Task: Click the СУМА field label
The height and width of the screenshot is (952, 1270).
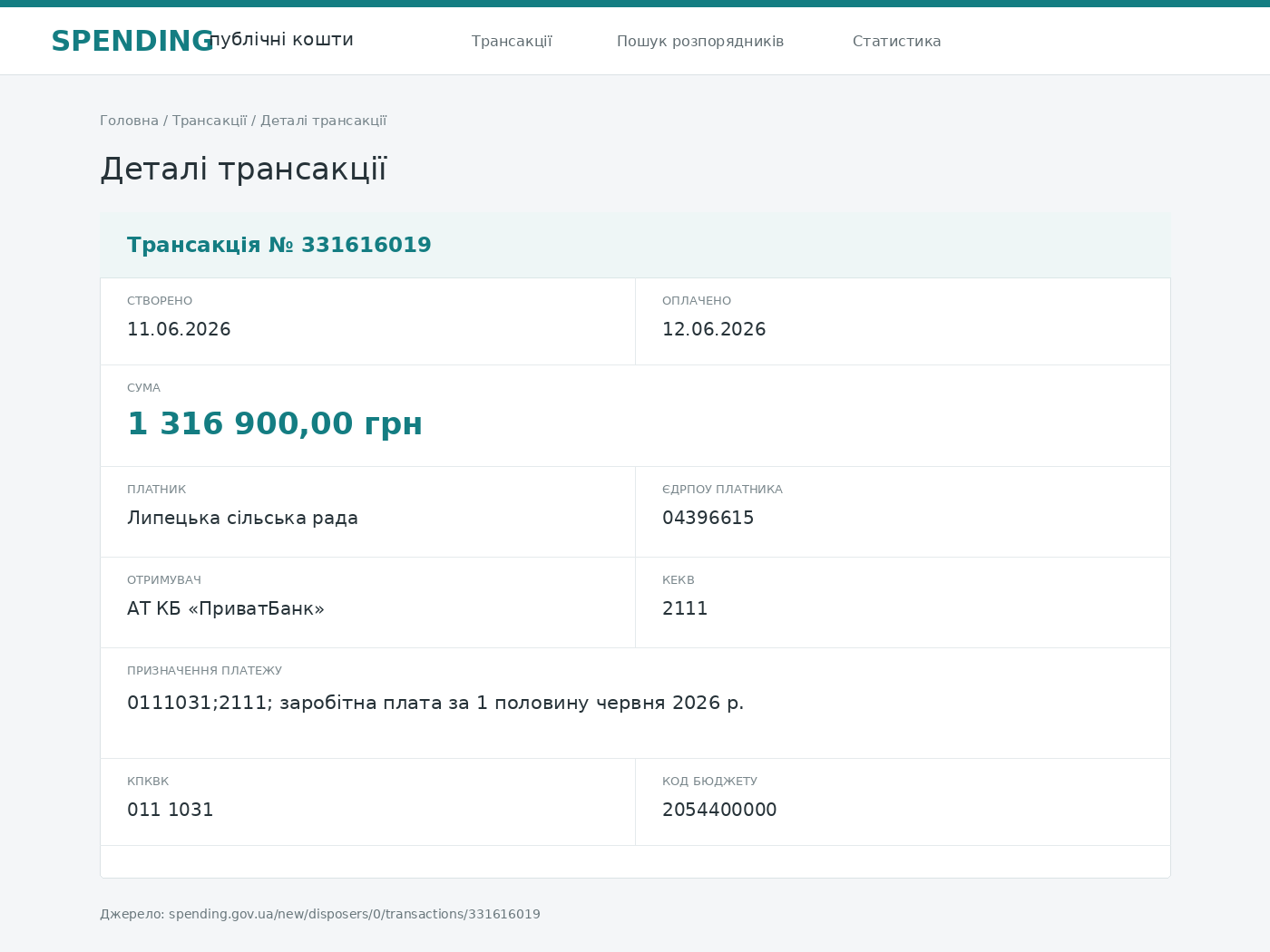Action: click(x=143, y=388)
